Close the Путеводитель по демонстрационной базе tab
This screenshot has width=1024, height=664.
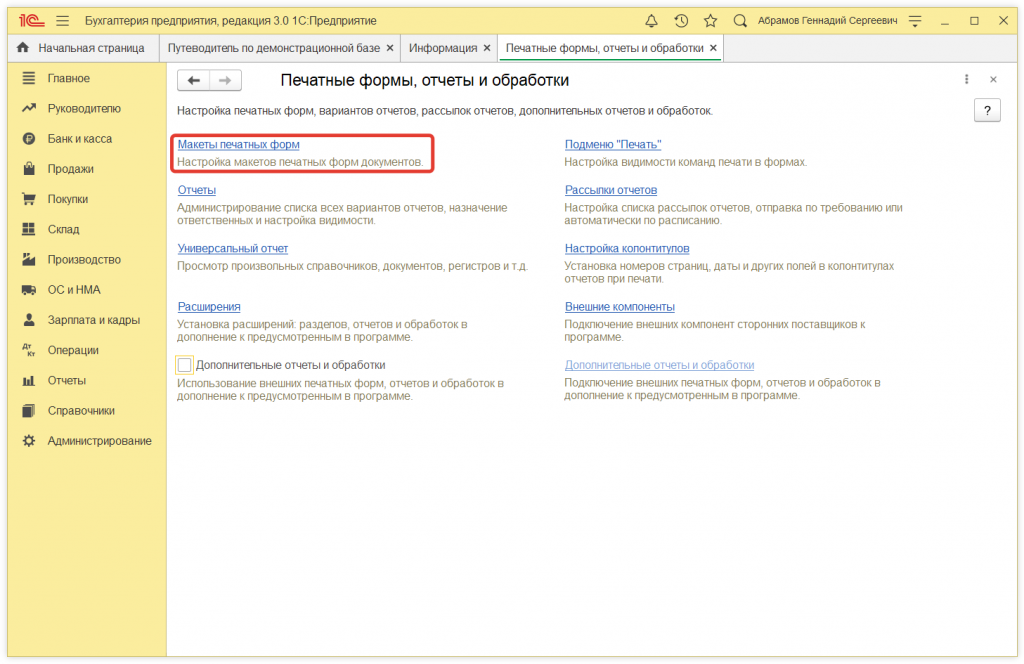point(390,48)
